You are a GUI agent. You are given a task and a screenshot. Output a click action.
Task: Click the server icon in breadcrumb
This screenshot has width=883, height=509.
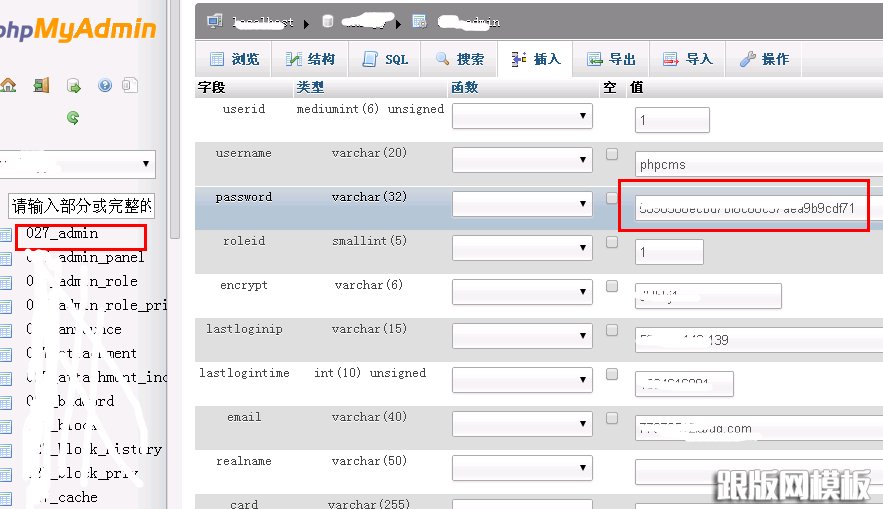214,20
